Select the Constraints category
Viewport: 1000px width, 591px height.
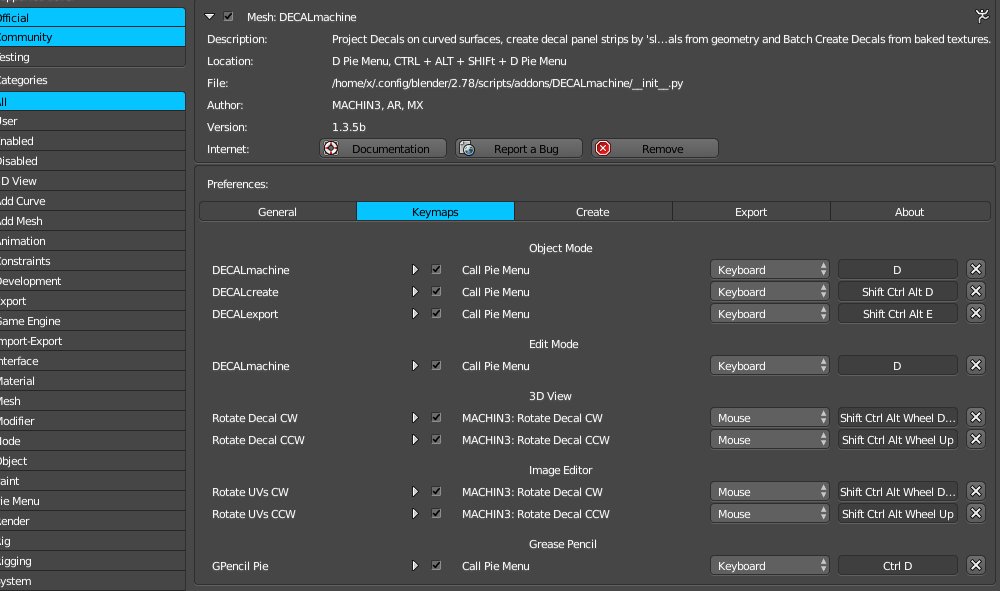[92, 261]
